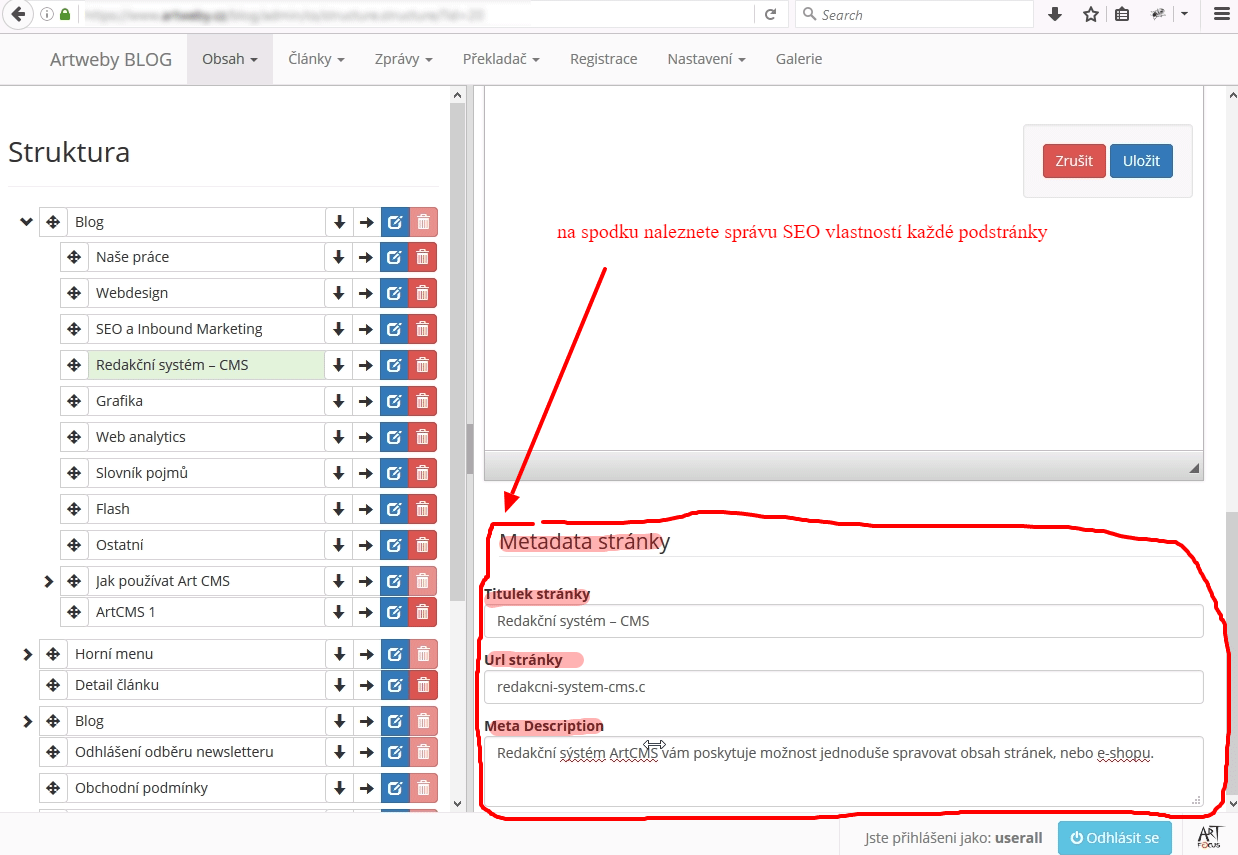1238x855 pixels.
Task: Open the Články dropdown menu
Action: [x=317, y=59]
